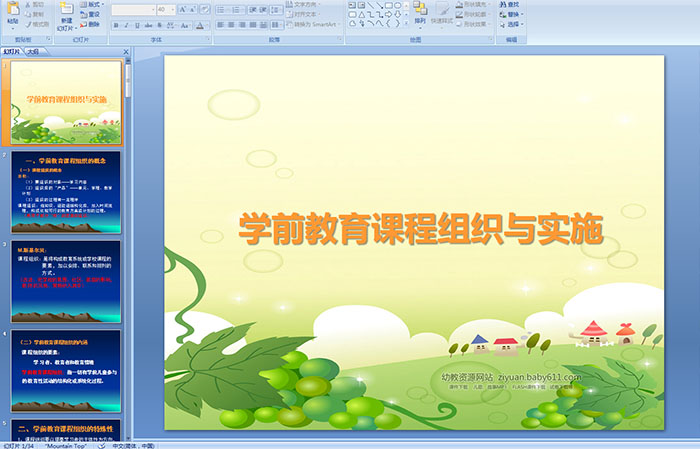Image resolution: width=700 pixels, height=449 pixels.
Task: Click the Copy (复制) button
Action: point(34,14)
